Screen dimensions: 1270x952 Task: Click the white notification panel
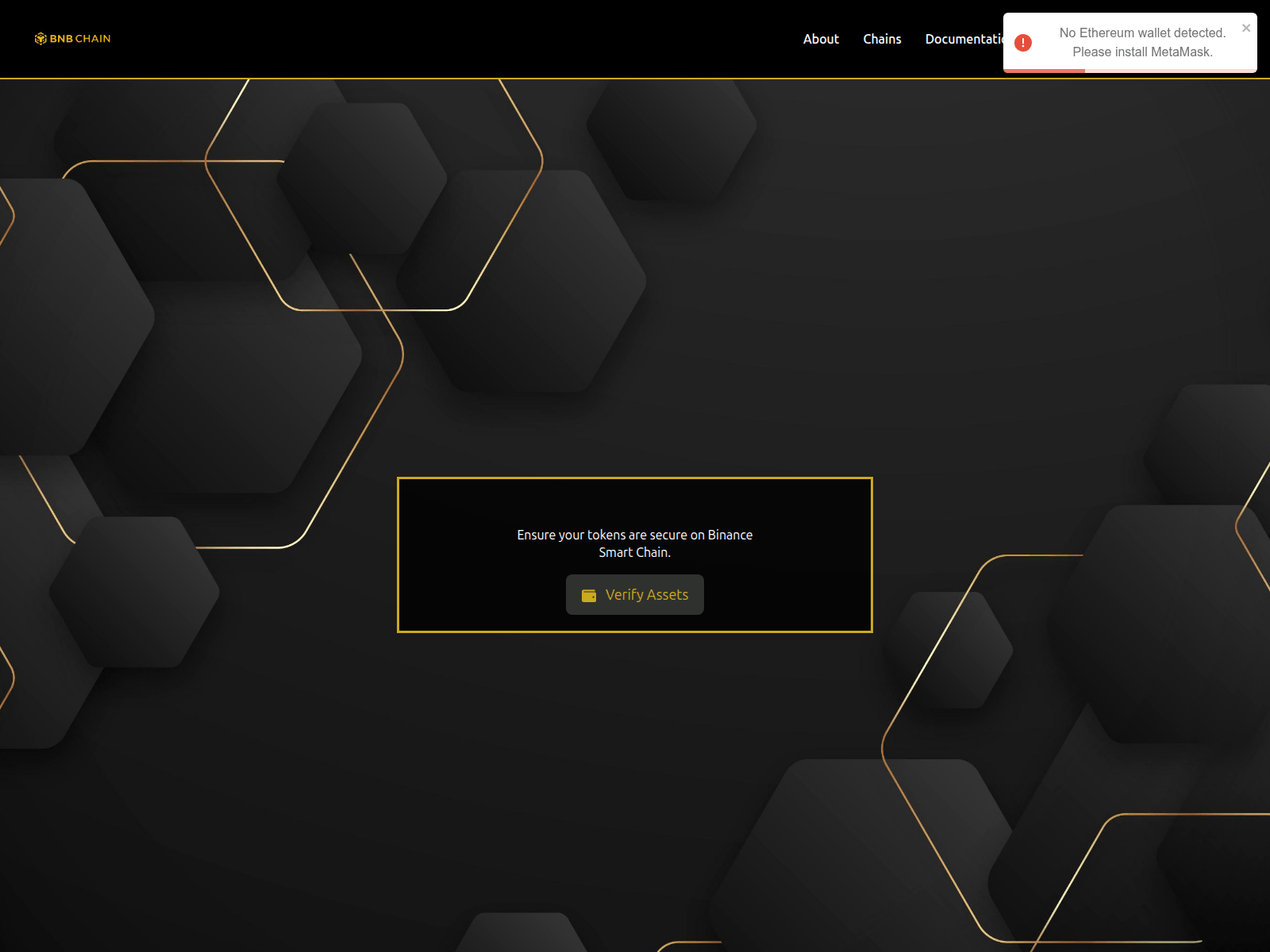pyautogui.click(x=1130, y=42)
